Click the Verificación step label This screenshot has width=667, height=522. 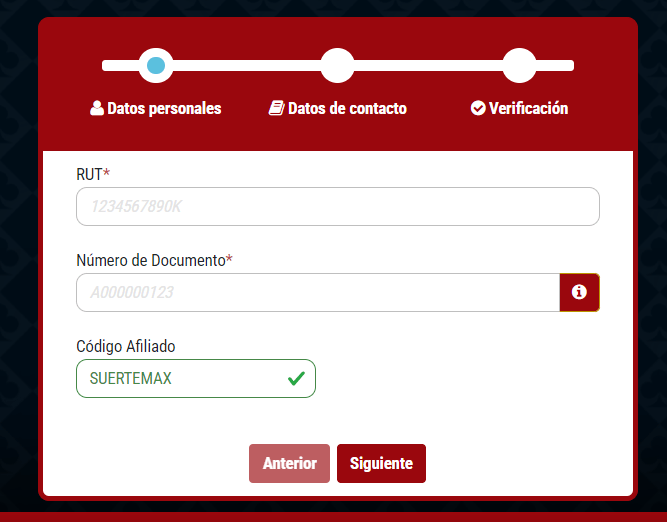pyautogui.click(x=528, y=108)
